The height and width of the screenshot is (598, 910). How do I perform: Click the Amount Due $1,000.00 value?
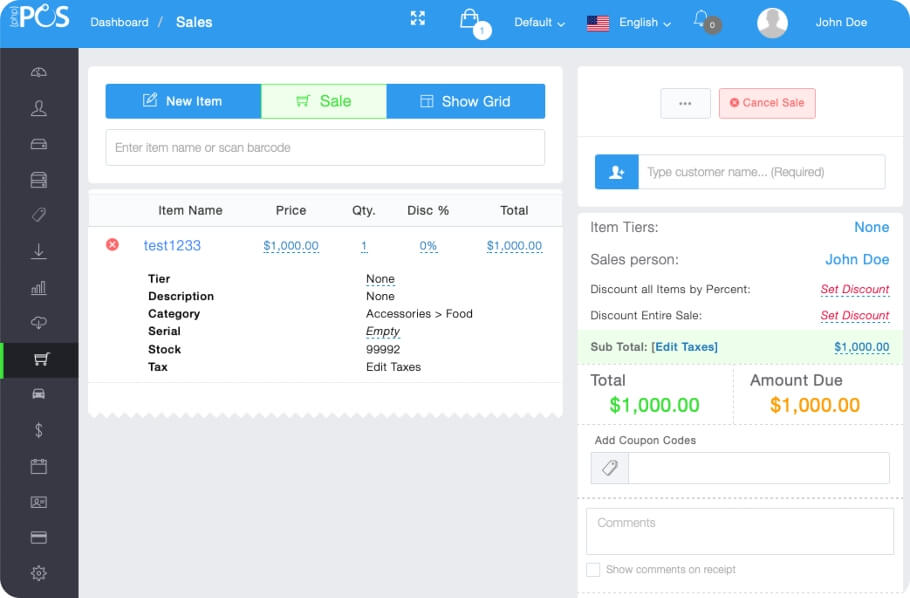815,405
